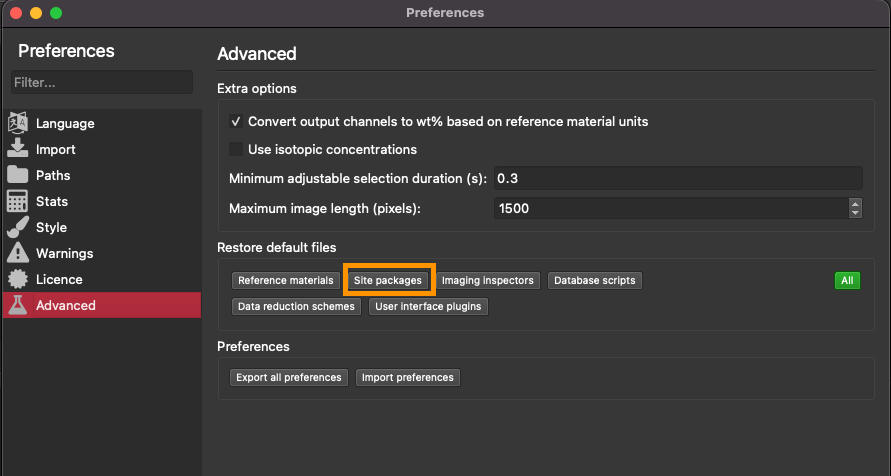Viewport: 891px width, 476px height.
Task: Click the Stats calculator icon
Action: pyautogui.click(x=18, y=201)
